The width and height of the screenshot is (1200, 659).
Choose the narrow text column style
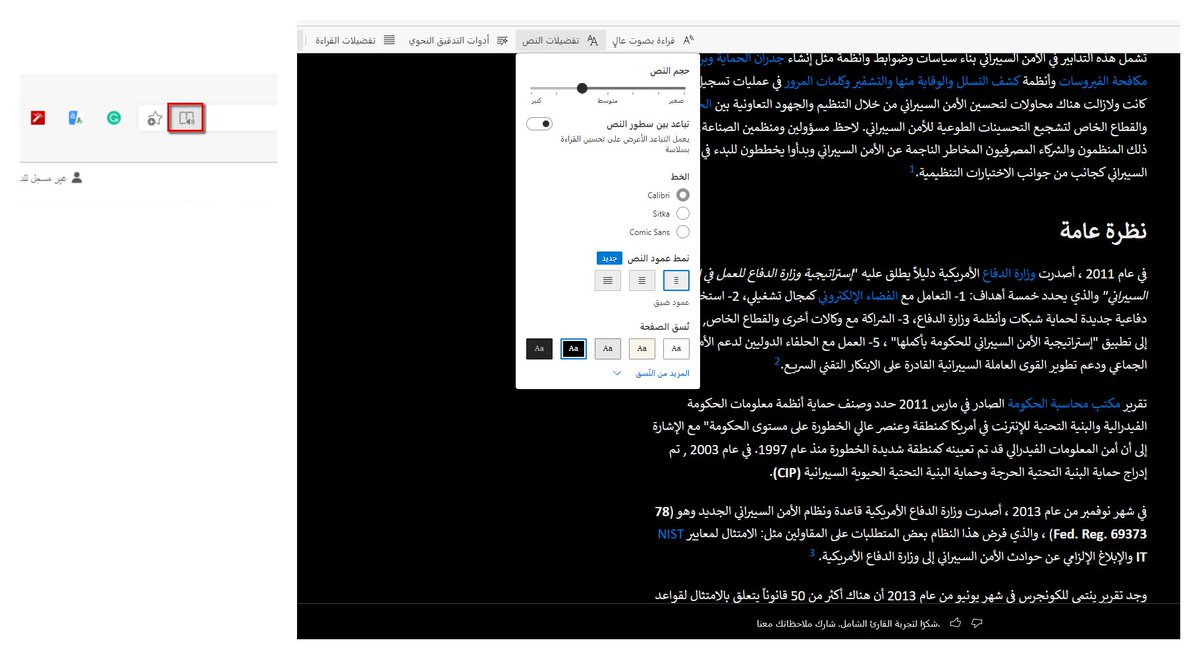[676, 280]
